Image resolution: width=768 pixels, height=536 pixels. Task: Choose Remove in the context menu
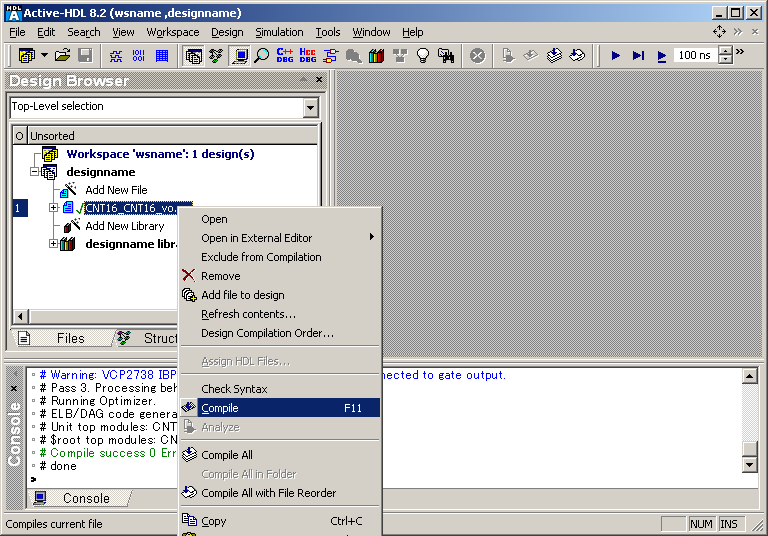(x=280, y=276)
